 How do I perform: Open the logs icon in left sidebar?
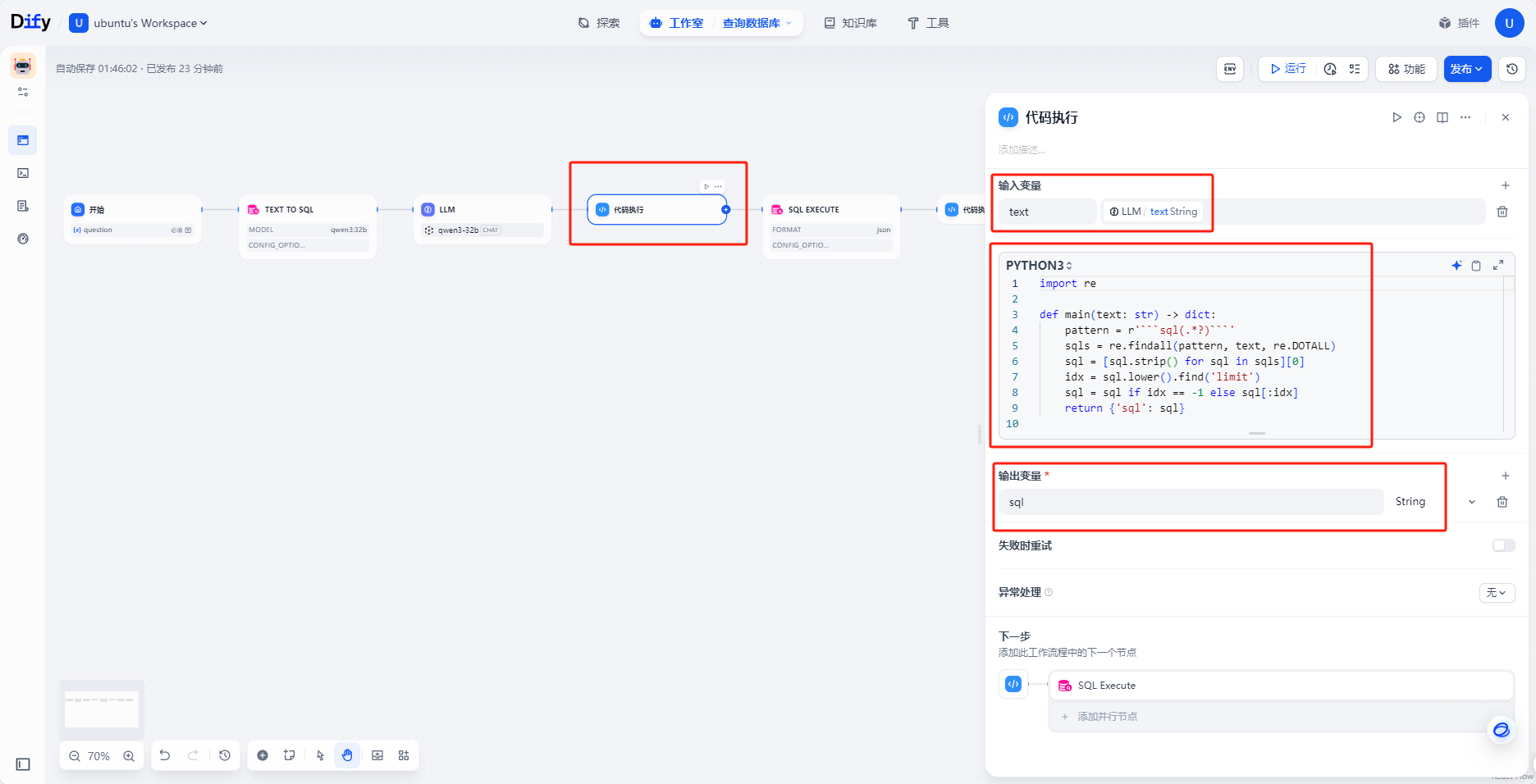click(23, 206)
